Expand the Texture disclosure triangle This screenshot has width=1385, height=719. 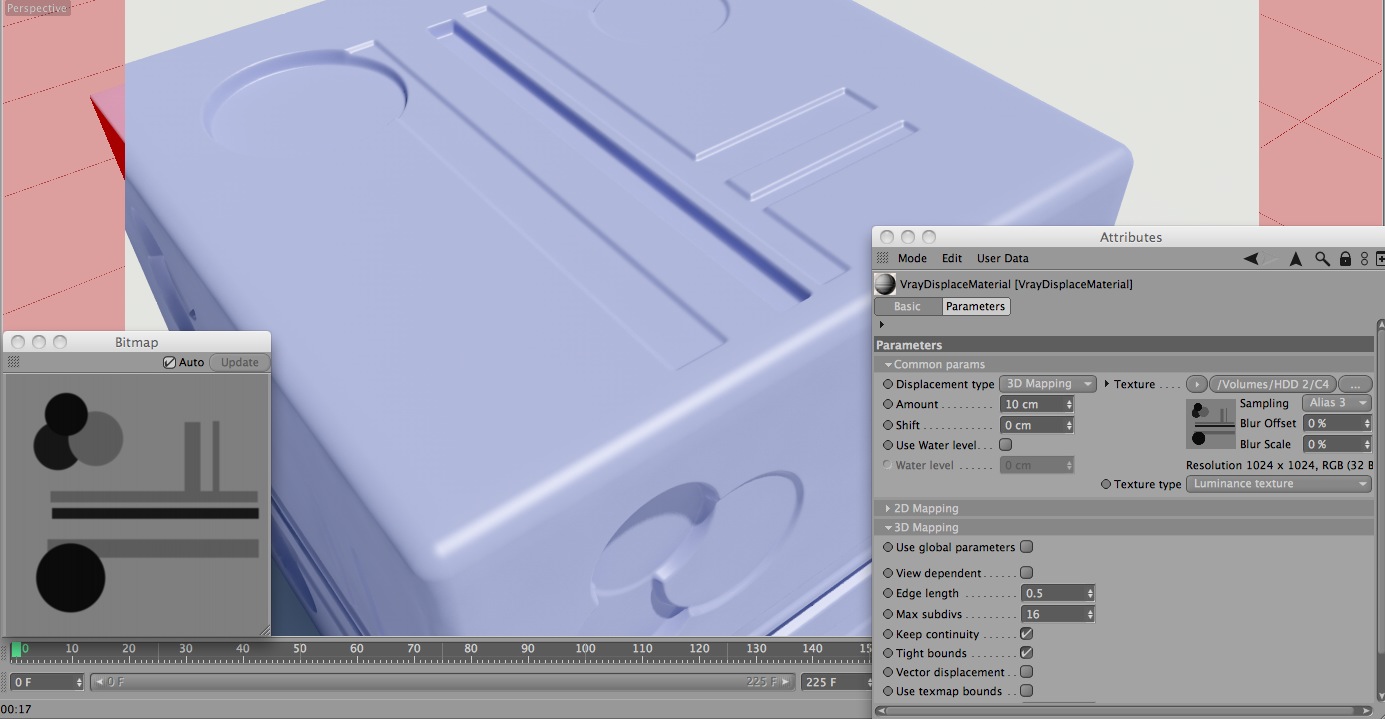[1107, 384]
